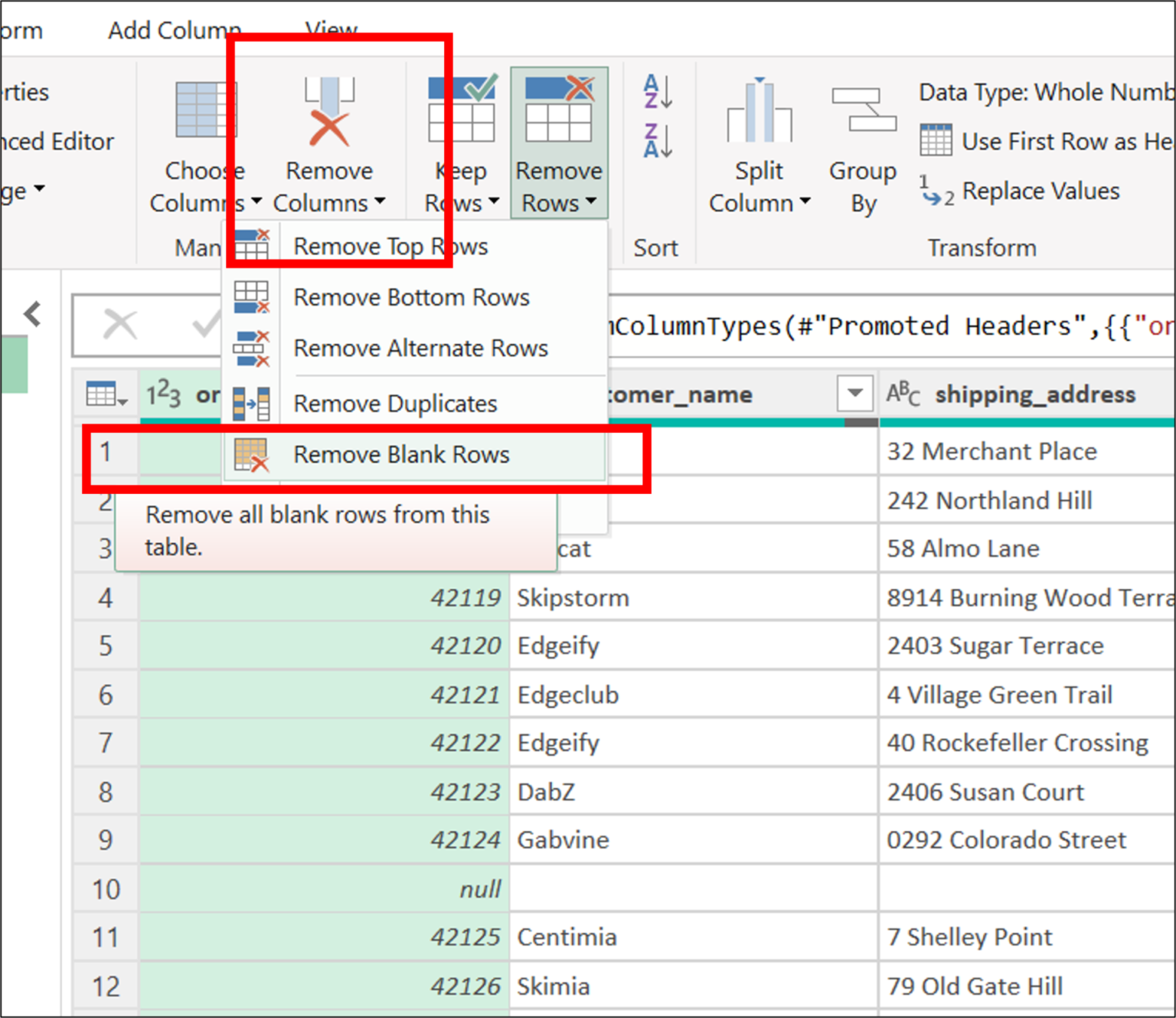Image resolution: width=1176 pixels, height=1018 pixels.
Task: Expand the Remove Rows dropdown arrow
Action: [590, 203]
